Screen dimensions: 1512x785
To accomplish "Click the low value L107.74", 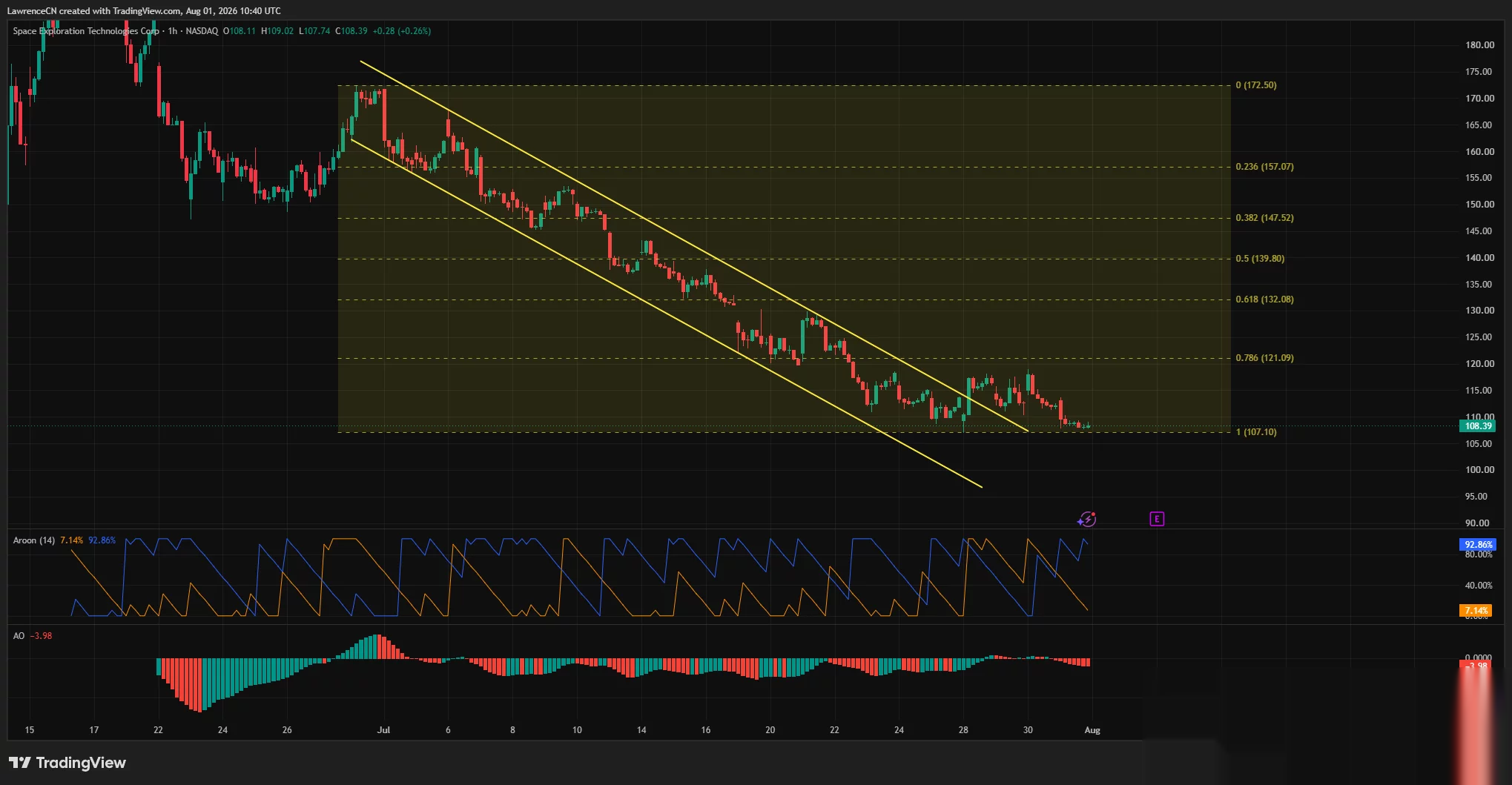I will (x=314, y=31).
